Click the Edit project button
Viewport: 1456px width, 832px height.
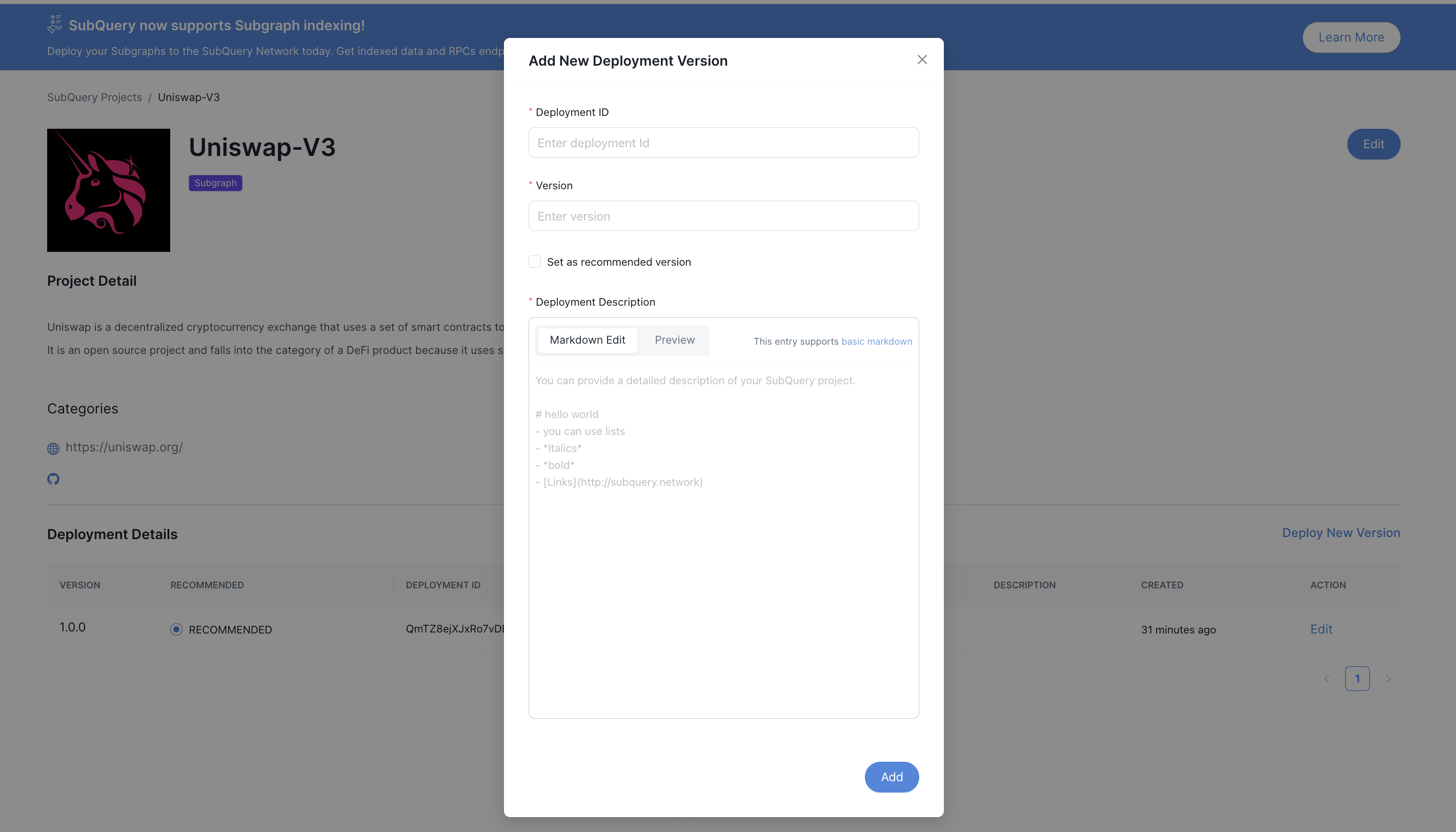(x=1373, y=144)
